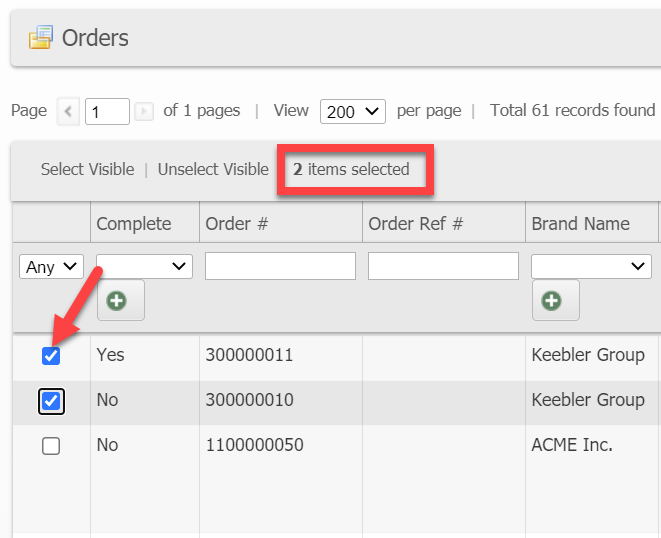Uncheck the order 300000011 checkbox
This screenshot has height=538, width=661.
coord(51,355)
